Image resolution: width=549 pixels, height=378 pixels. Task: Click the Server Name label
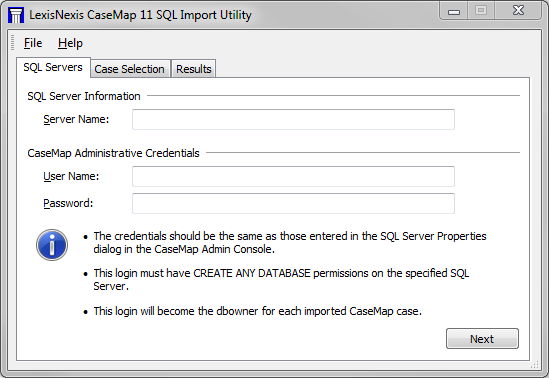click(x=76, y=119)
